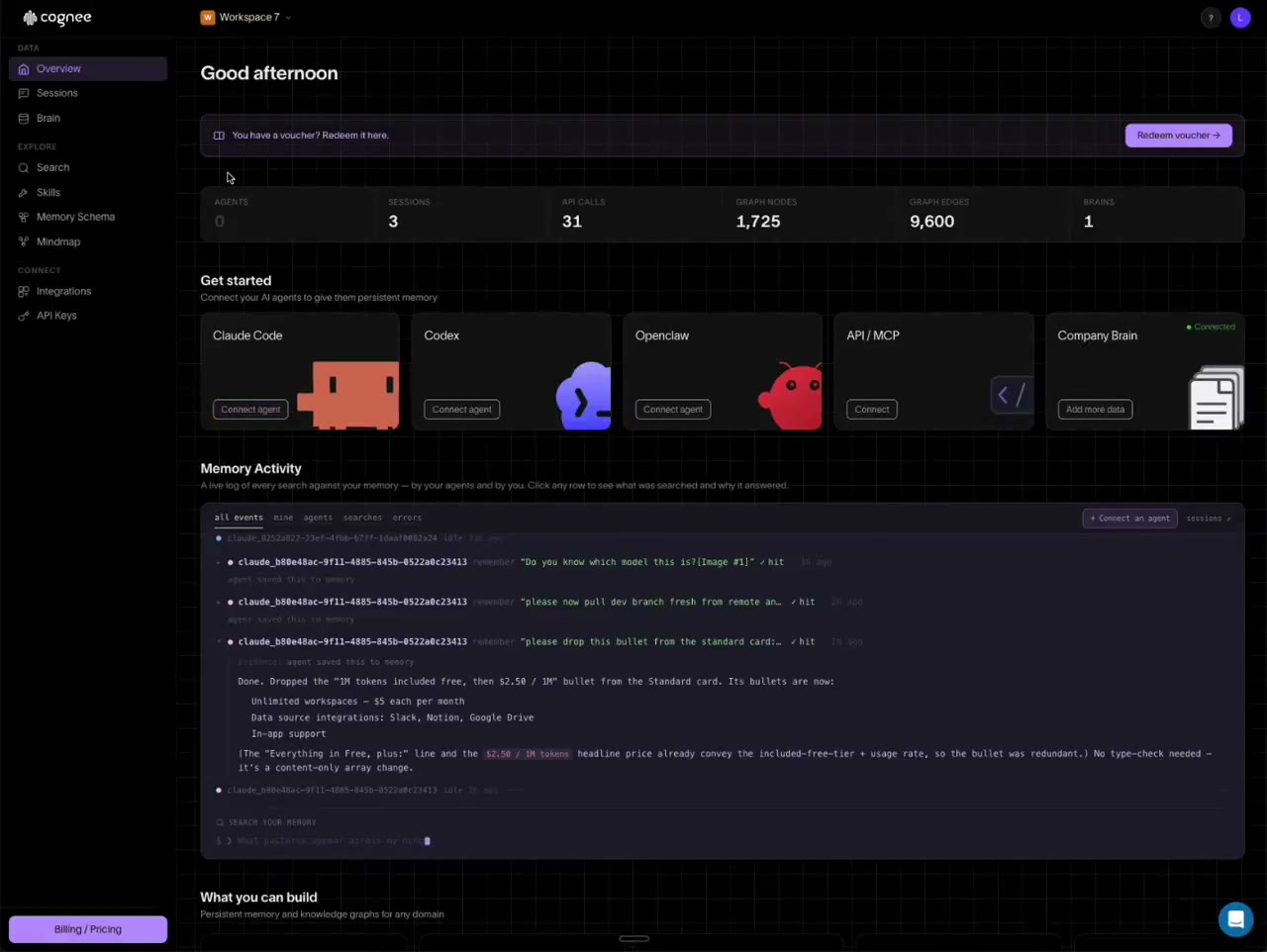Click the Search Your Memory magnifier icon

220,822
